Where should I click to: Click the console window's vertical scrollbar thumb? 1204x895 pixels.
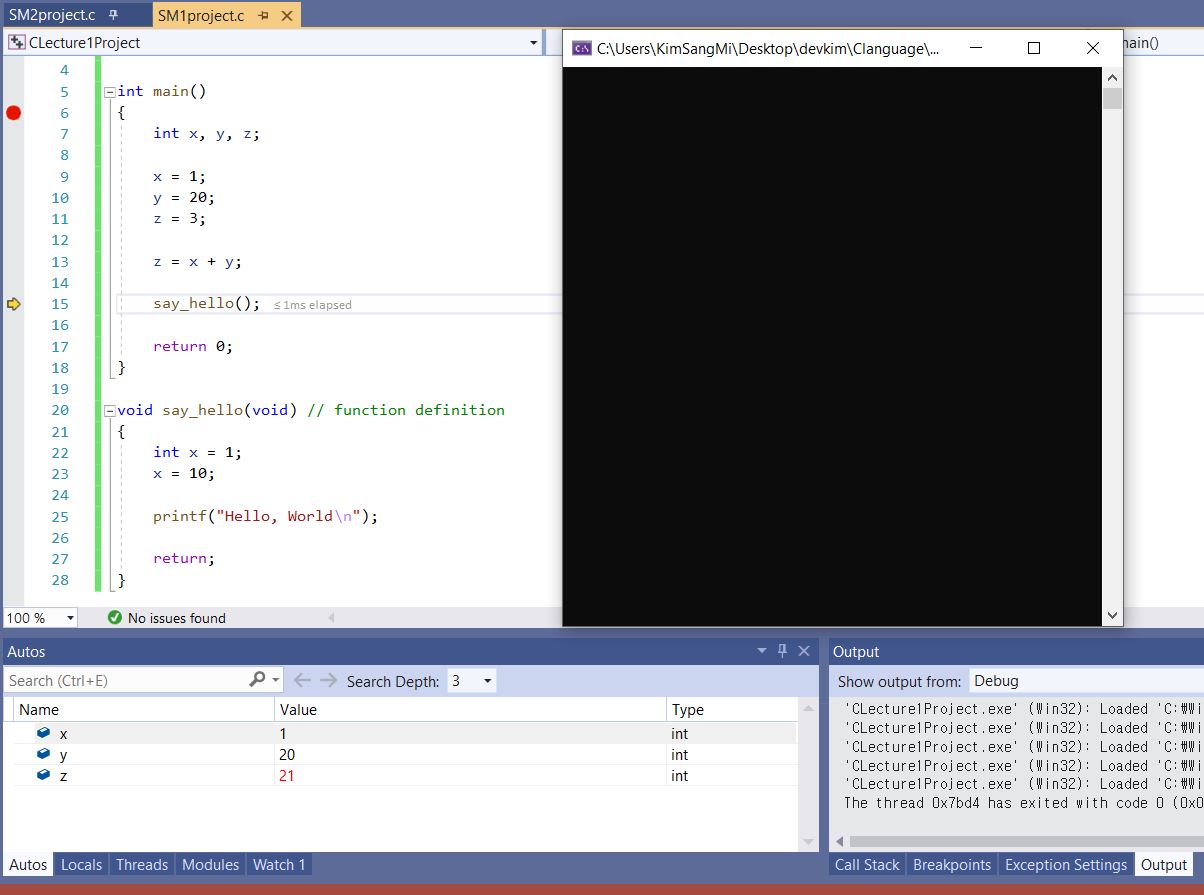tap(1112, 98)
